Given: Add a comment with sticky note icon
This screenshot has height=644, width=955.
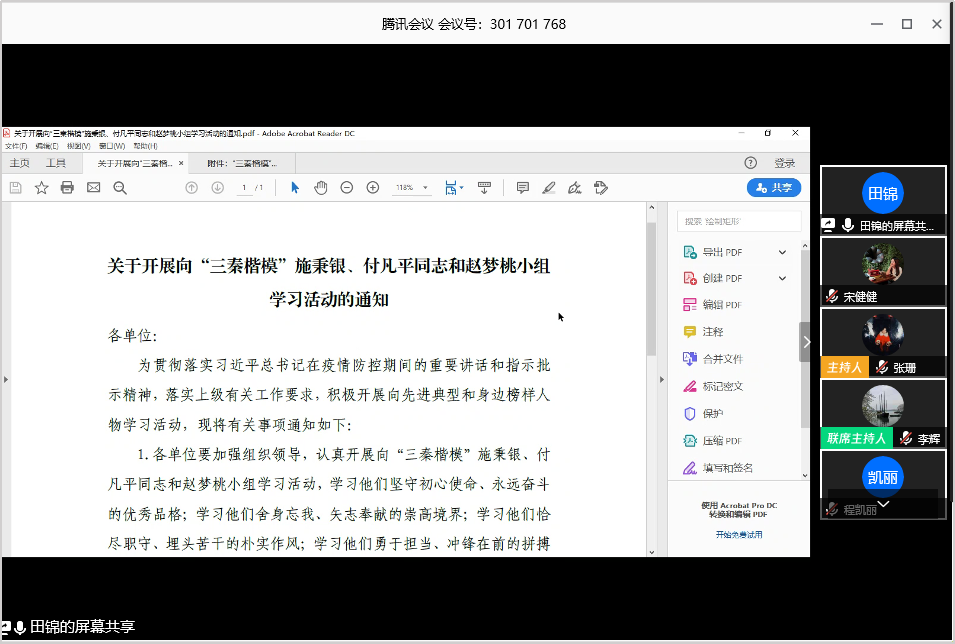Looking at the screenshot, I should click(x=523, y=188).
